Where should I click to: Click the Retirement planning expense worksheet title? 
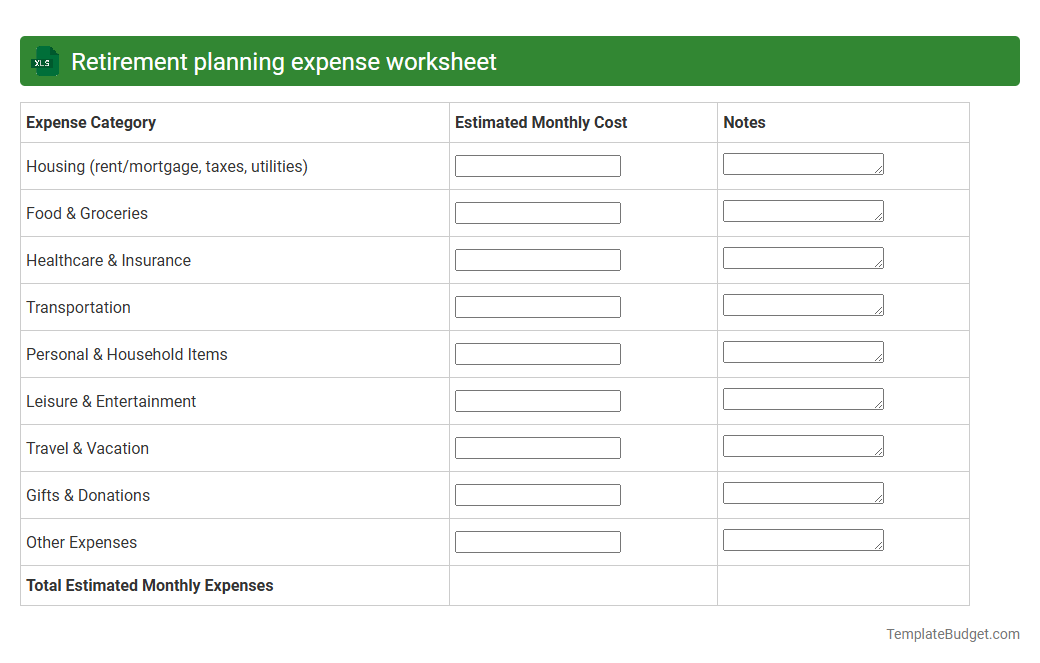click(x=283, y=61)
